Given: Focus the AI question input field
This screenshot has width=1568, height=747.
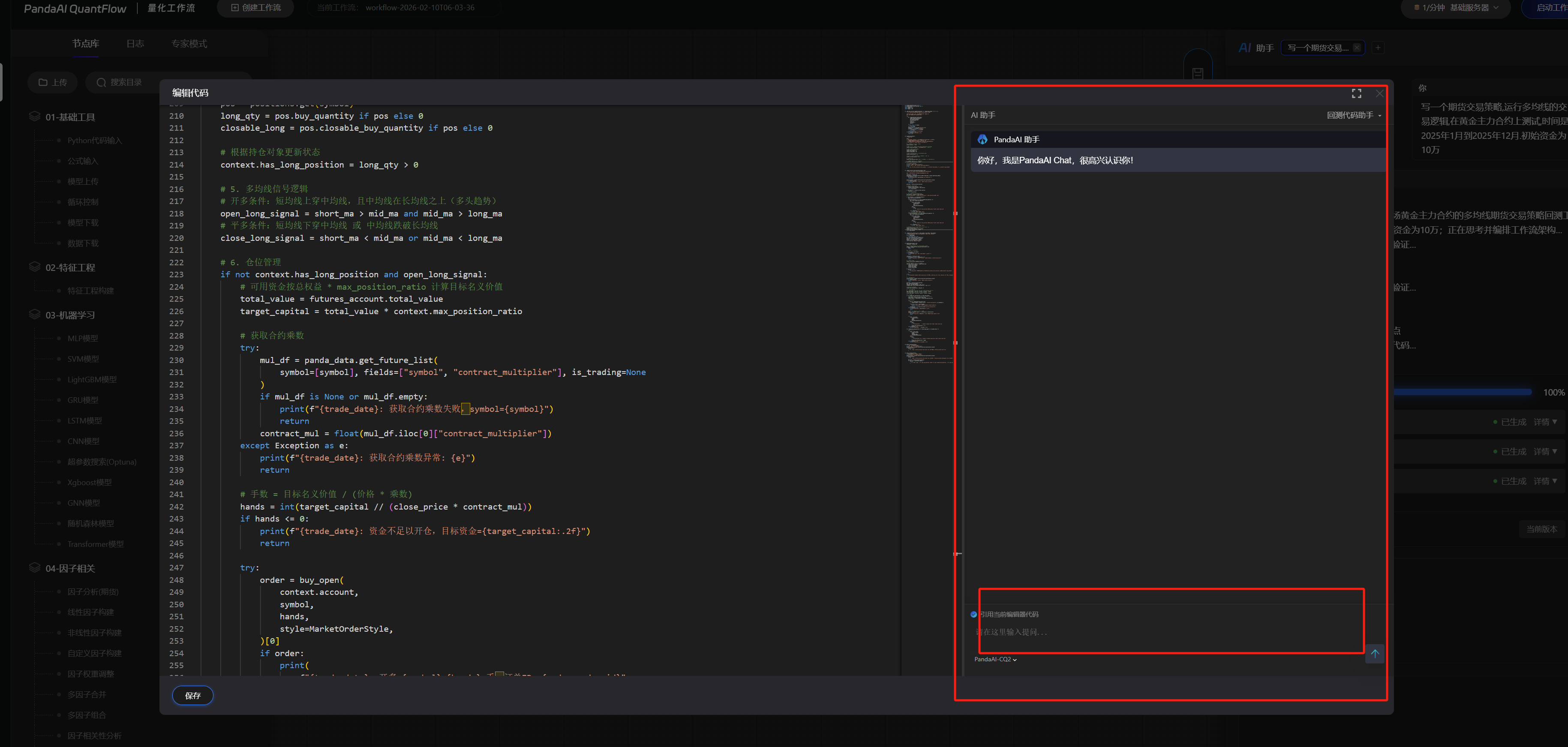Looking at the screenshot, I should (x=1168, y=632).
